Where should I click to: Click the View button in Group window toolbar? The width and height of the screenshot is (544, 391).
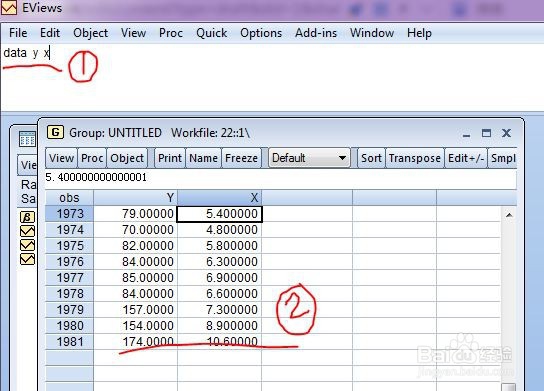point(61,158)
